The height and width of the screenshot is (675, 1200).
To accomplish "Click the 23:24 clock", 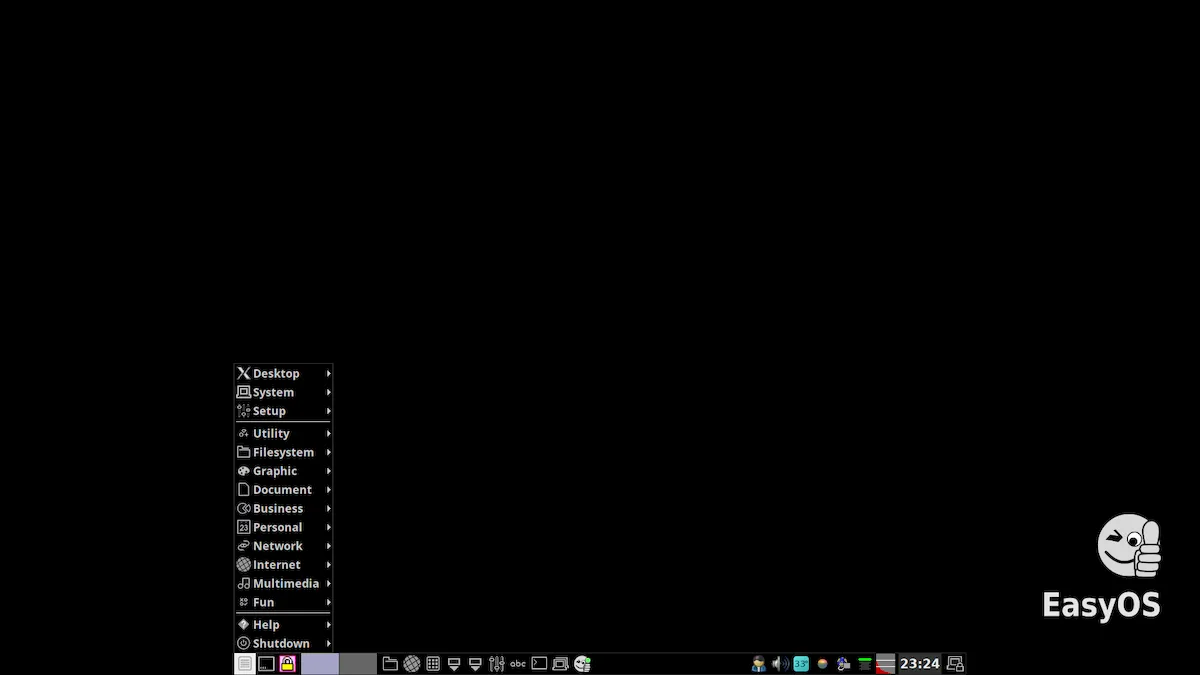I will (920, 663).
